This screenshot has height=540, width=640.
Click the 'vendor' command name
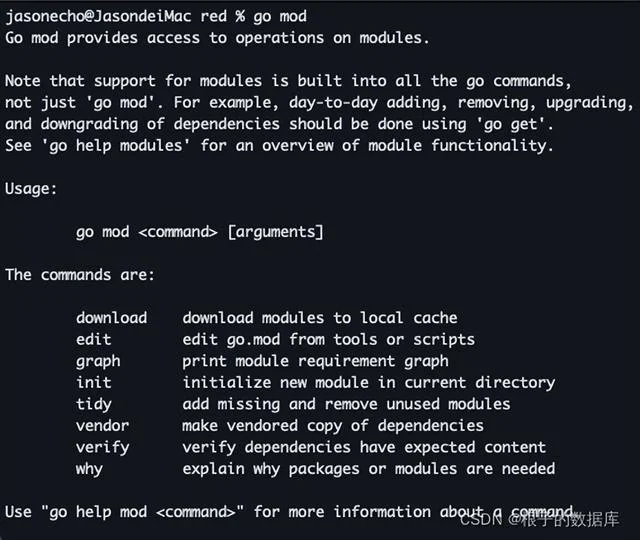(102, 425)
